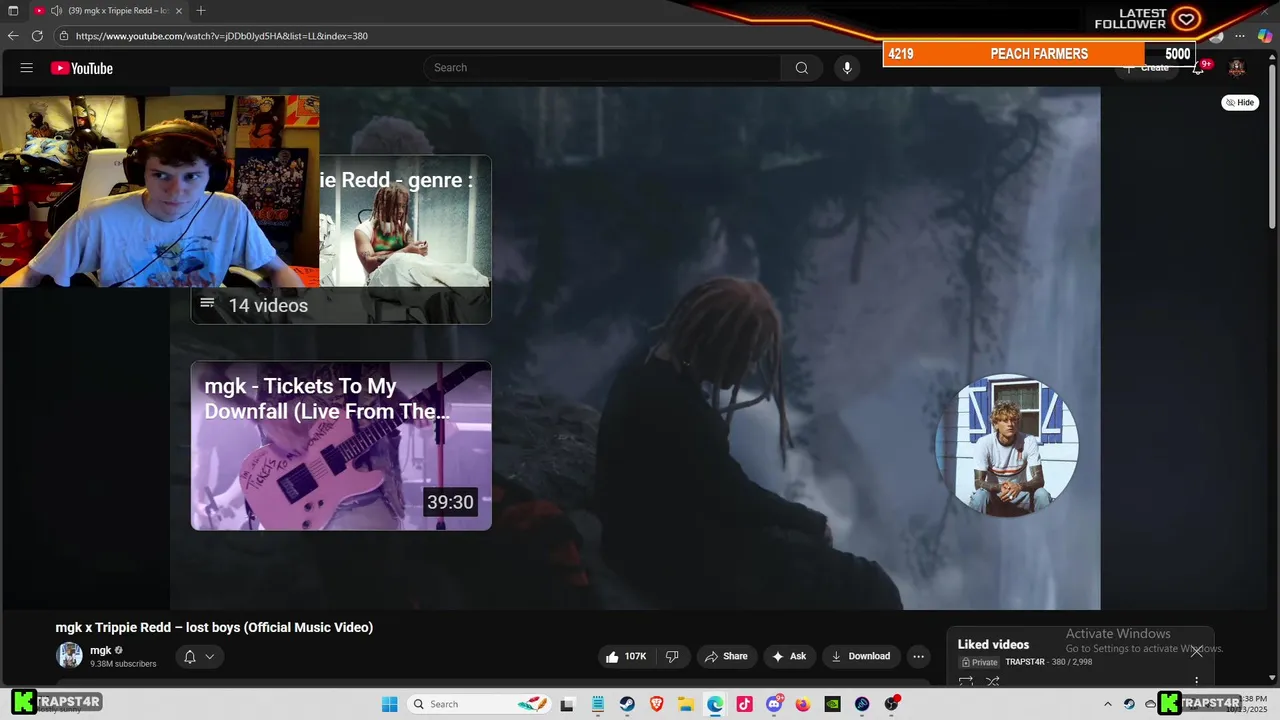This screenshot has height=720, width=1280.
Task: Open TRAPST4R playlist owner link
Action: (x=1025, y=662)
